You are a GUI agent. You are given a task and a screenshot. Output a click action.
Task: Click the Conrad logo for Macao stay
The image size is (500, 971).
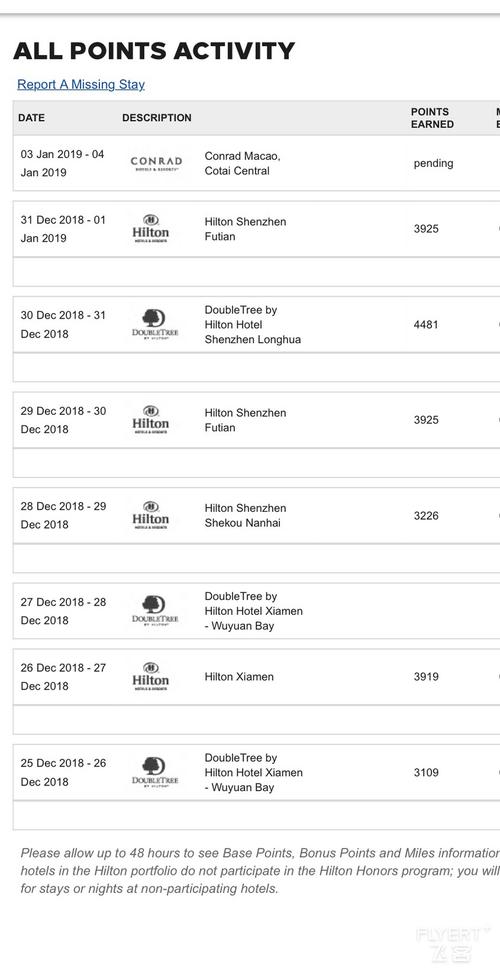click(156, 163)
